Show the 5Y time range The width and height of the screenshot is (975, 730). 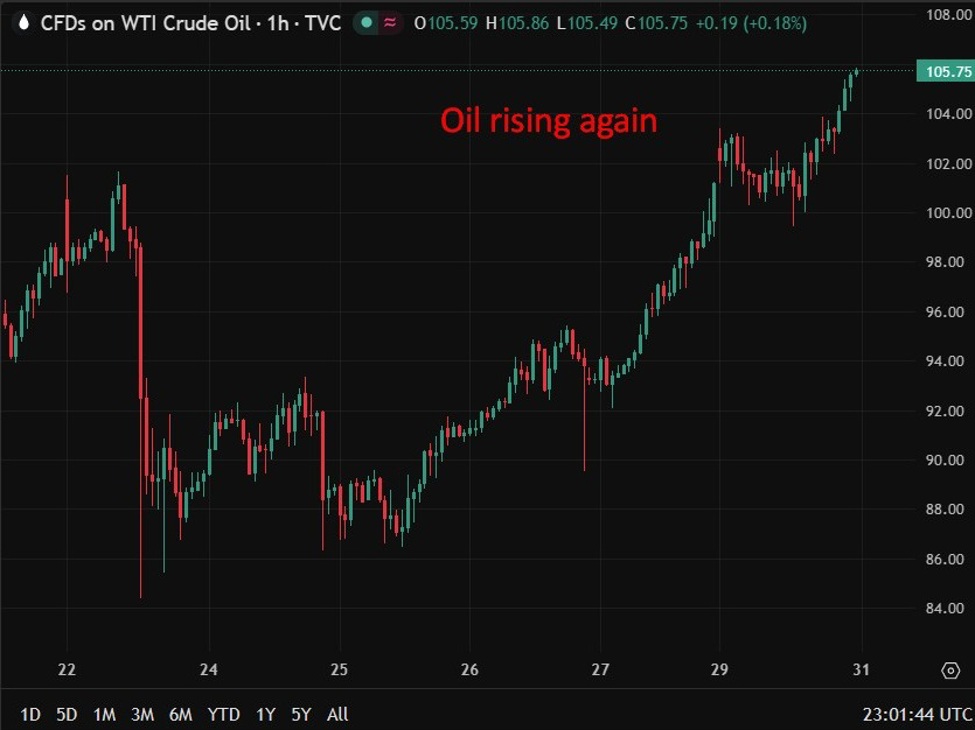click(x=301, y=714)
